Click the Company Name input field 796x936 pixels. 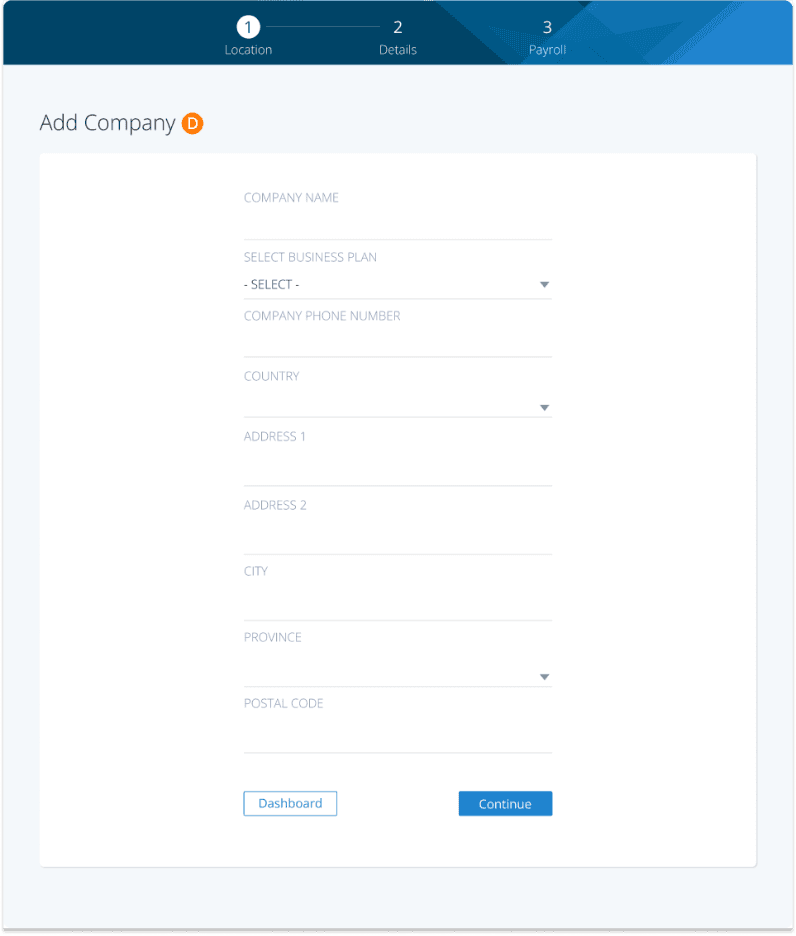coord(398,226)
